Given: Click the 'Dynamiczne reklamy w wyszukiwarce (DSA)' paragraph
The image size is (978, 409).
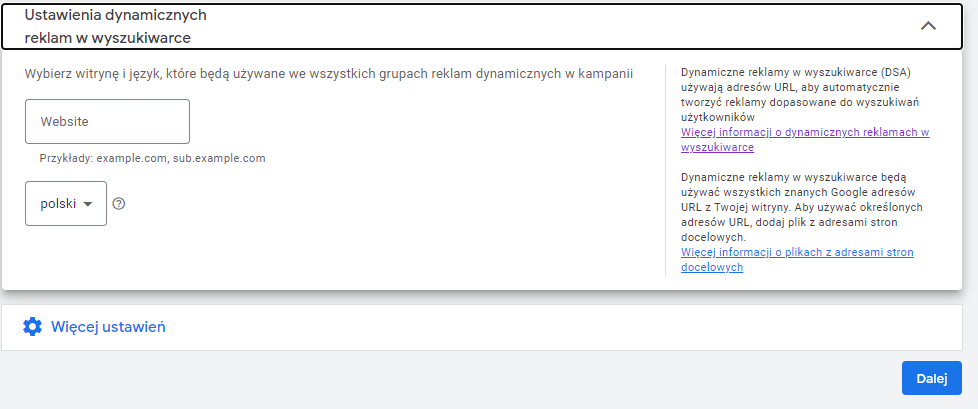Looking at the screenshot, I should [800, 94].
